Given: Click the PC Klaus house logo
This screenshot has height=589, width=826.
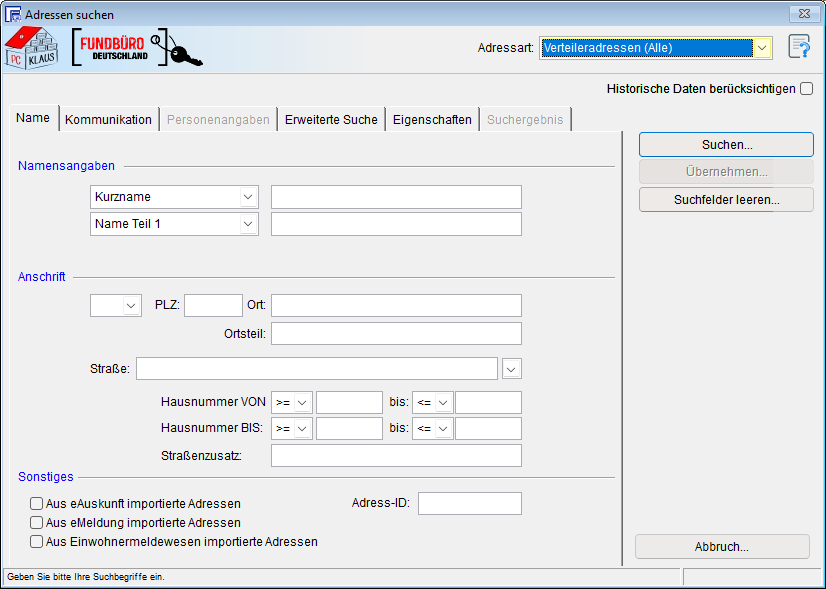Looking at the screenshot, I should click(x=31, y=48).
